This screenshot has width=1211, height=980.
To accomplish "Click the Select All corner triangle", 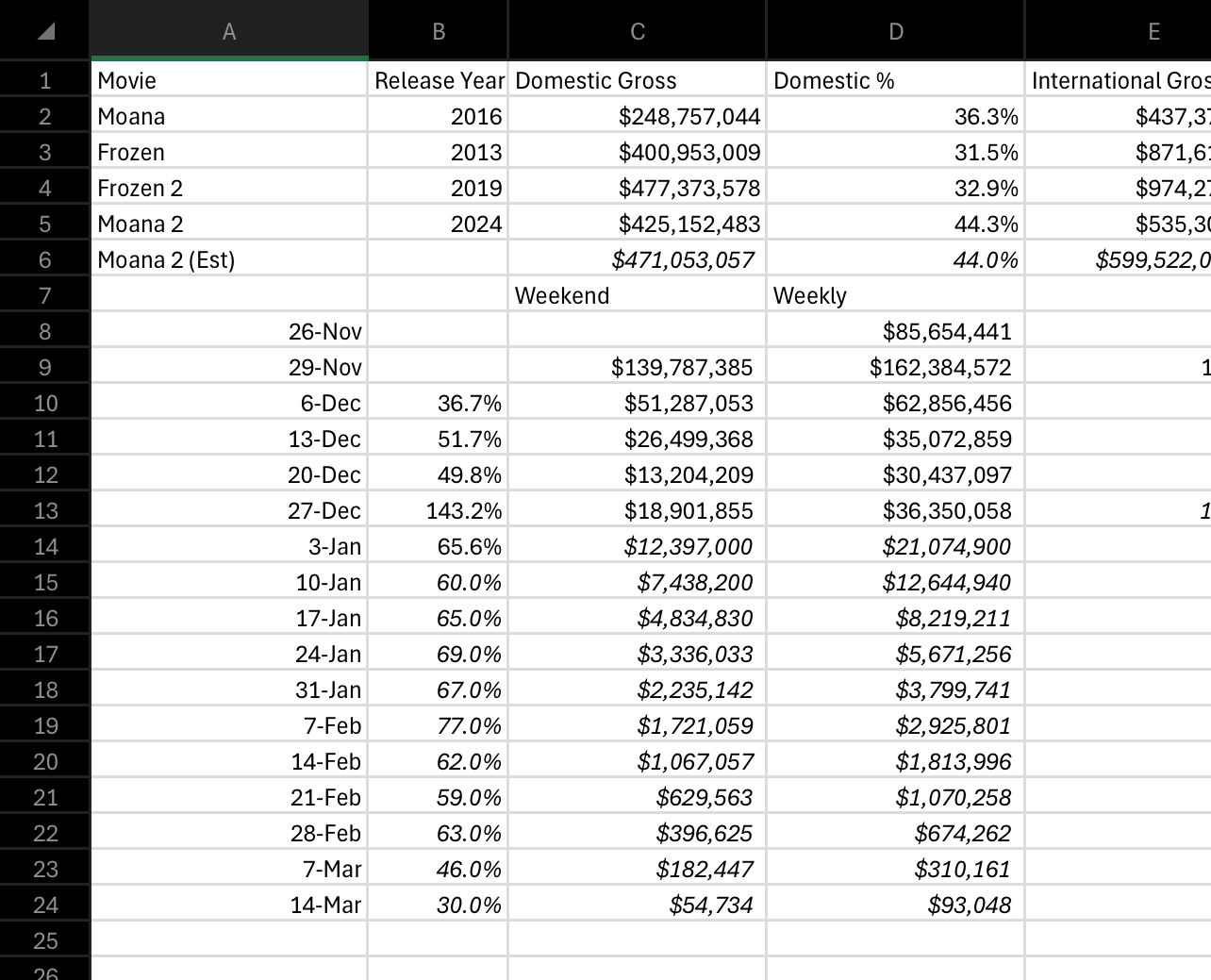I will coord(44,31).
